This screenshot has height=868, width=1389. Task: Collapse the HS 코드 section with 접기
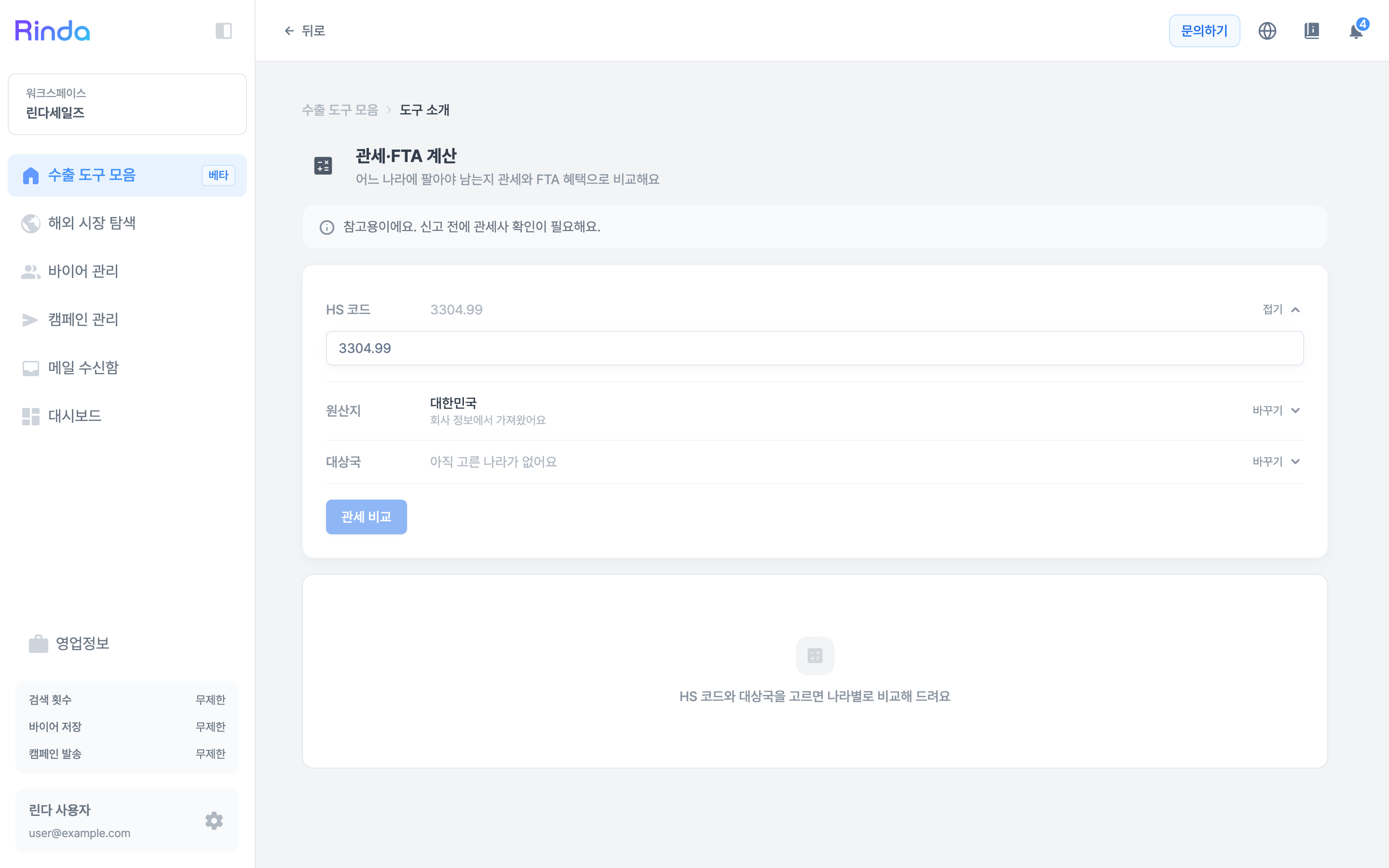click(1281, 310)
